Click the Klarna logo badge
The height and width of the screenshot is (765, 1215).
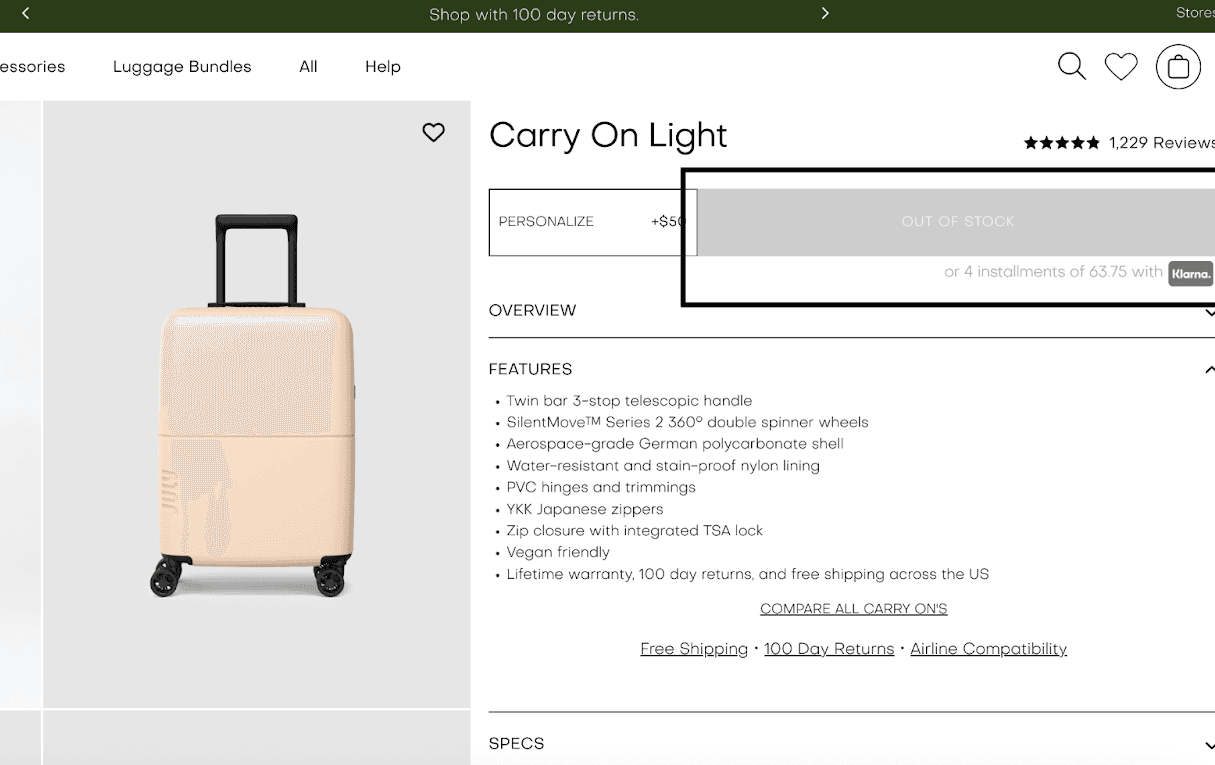tap(1190, 273)
